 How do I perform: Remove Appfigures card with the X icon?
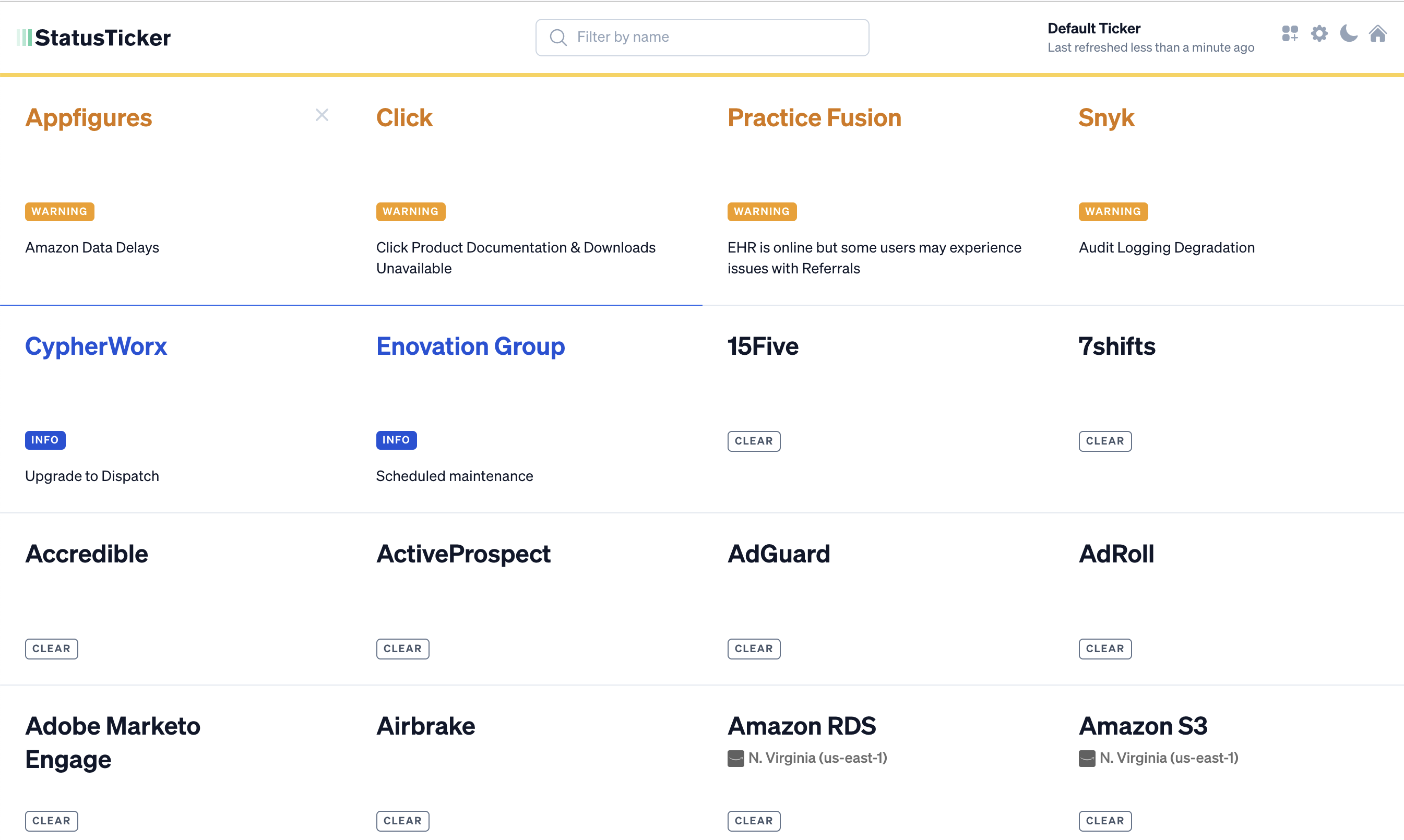tap(322, 115)
